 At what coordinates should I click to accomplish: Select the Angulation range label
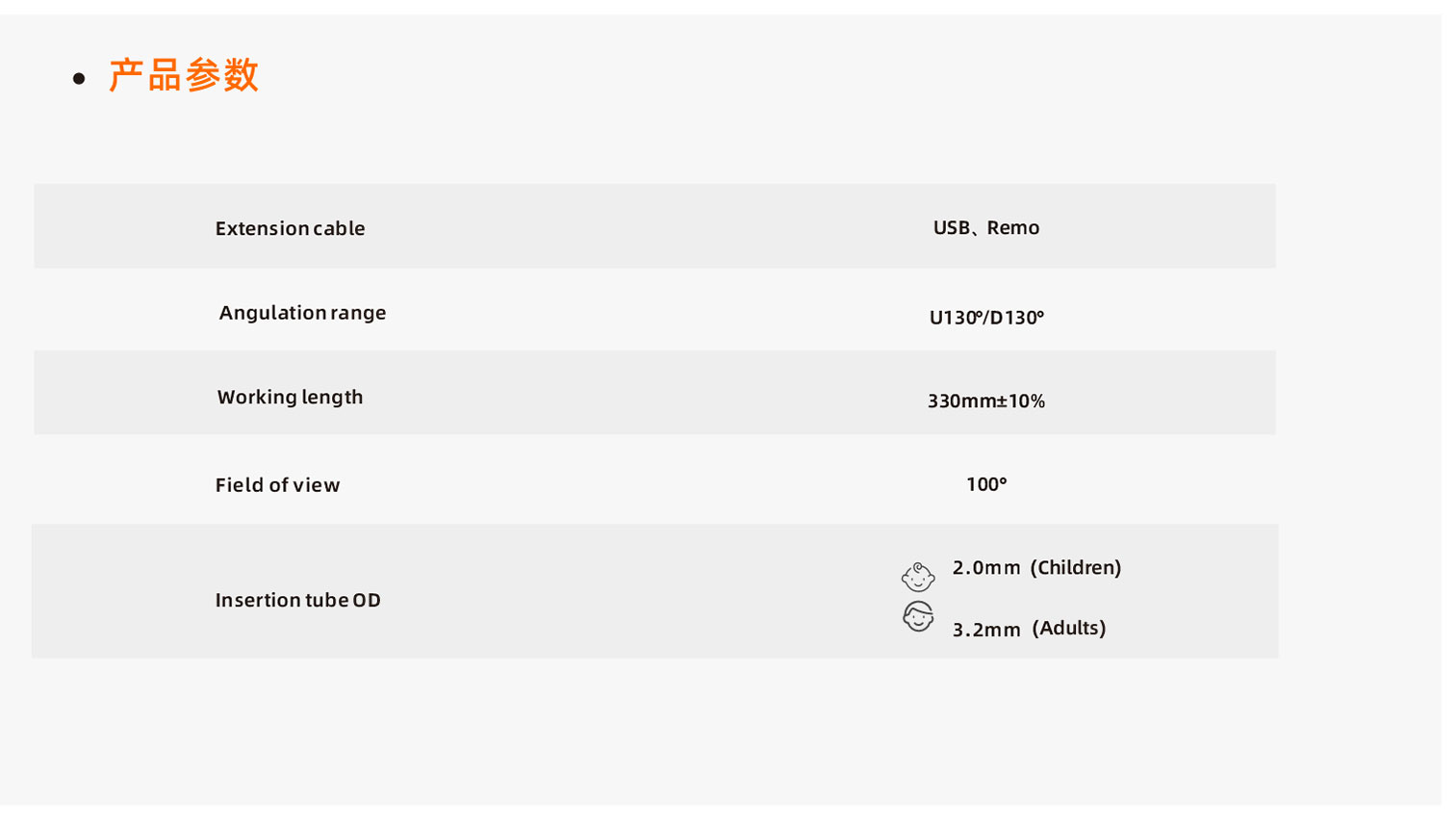(302, 313)
